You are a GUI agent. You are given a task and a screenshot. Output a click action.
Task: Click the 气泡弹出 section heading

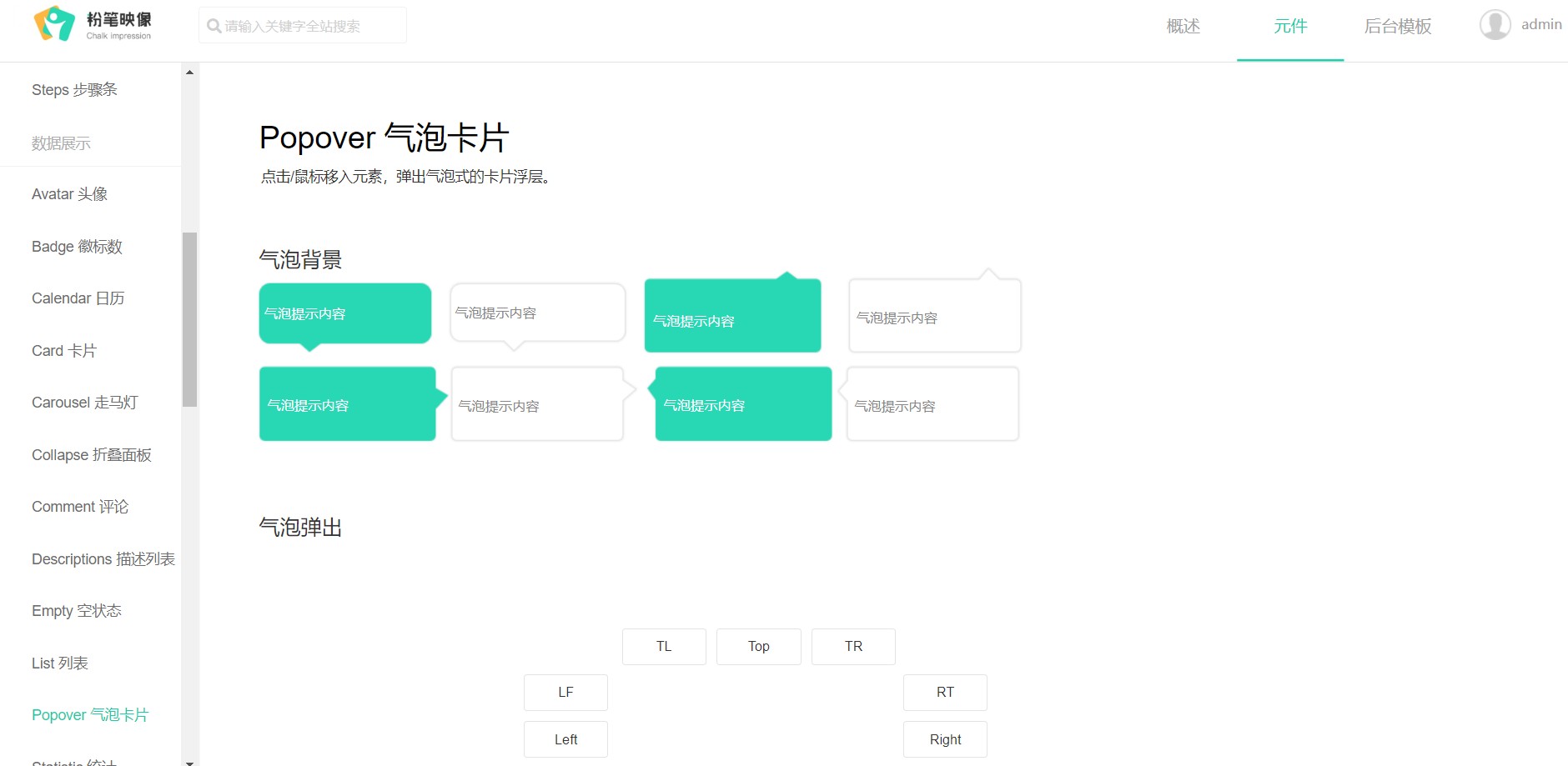coord(301,528)
